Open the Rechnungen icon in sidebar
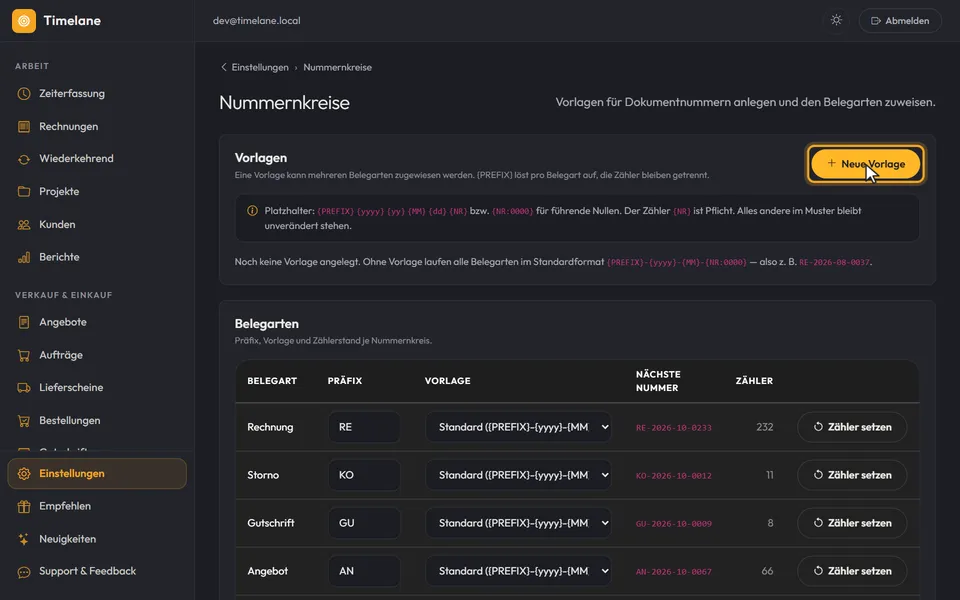The image size is (960, 600). pos(24,127)
